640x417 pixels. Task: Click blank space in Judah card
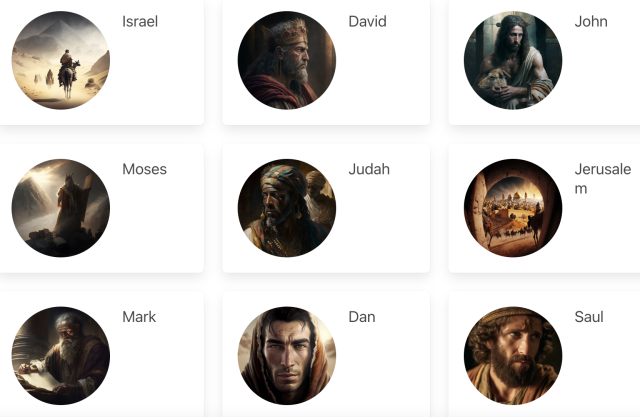point(384,228)
